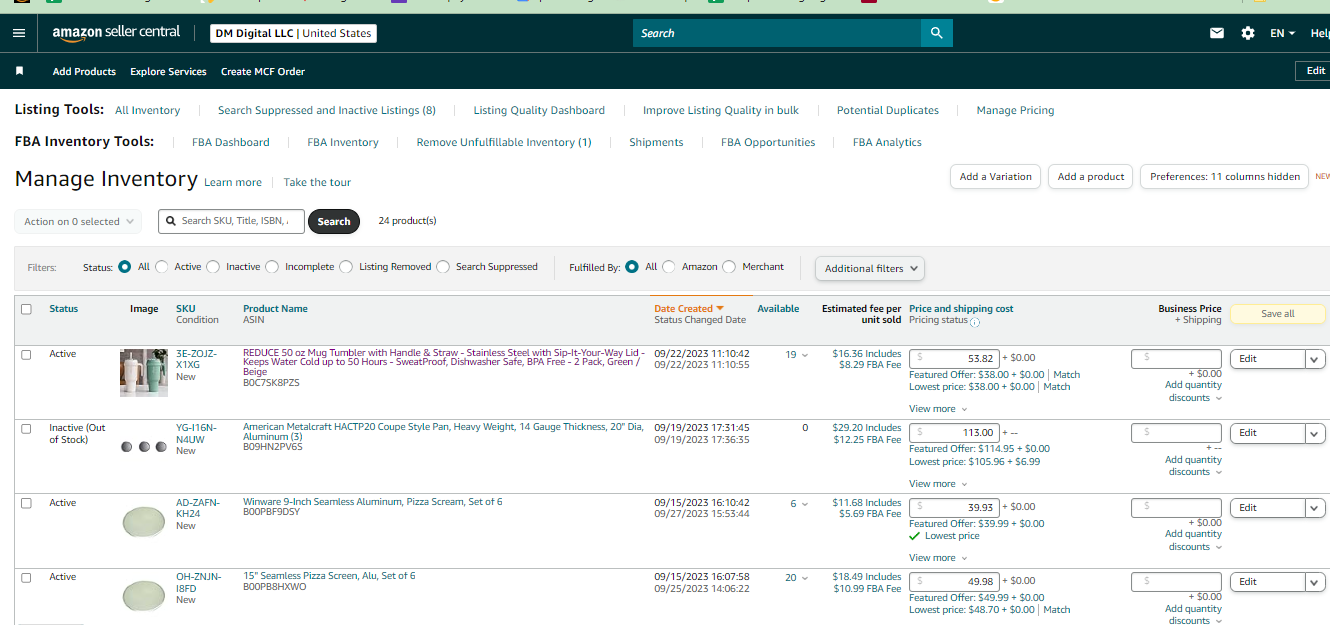Click the 53.82 price input field
The width and height of the screenshot is (1330, 625).
tap(954, 358)
